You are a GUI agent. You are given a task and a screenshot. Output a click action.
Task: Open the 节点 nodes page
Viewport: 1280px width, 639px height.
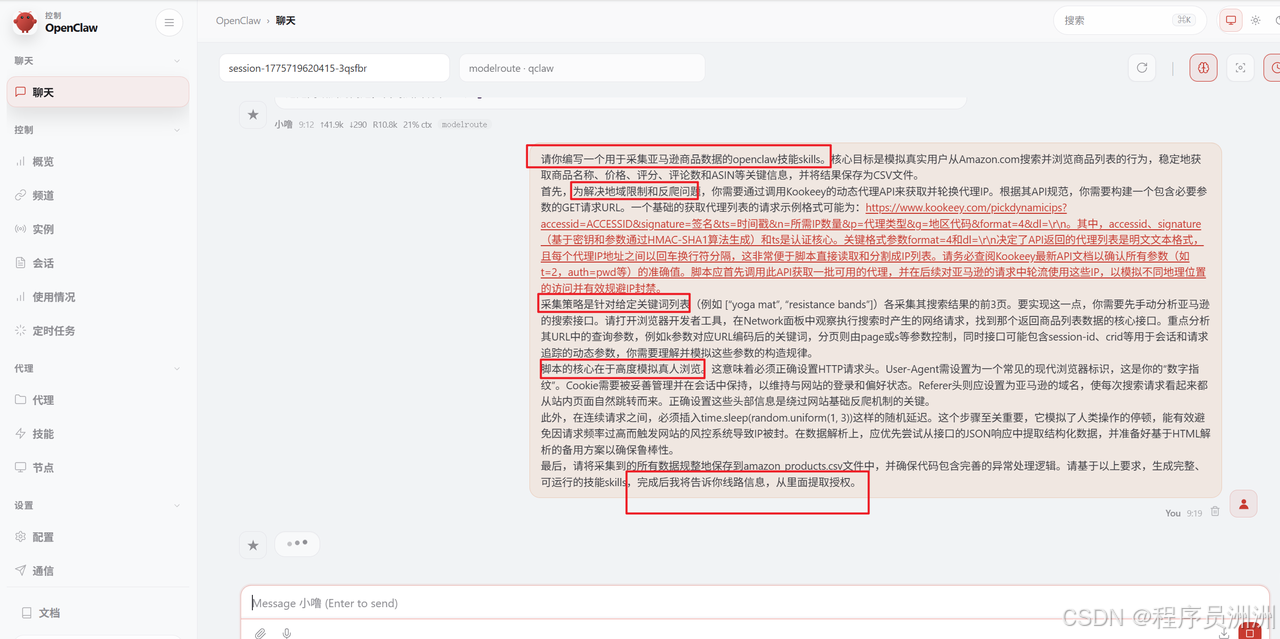(98, 468)
